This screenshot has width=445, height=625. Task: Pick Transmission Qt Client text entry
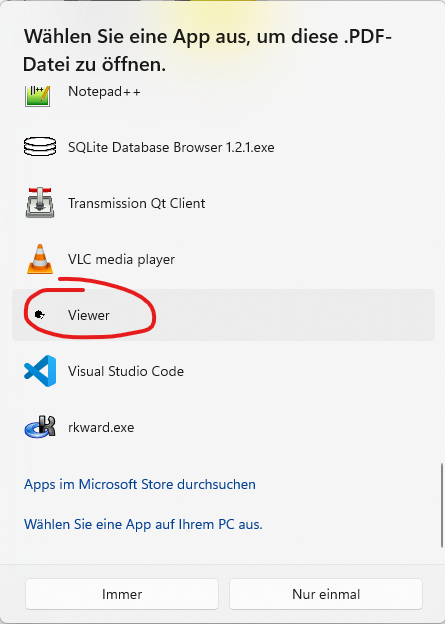coord(136,203)
